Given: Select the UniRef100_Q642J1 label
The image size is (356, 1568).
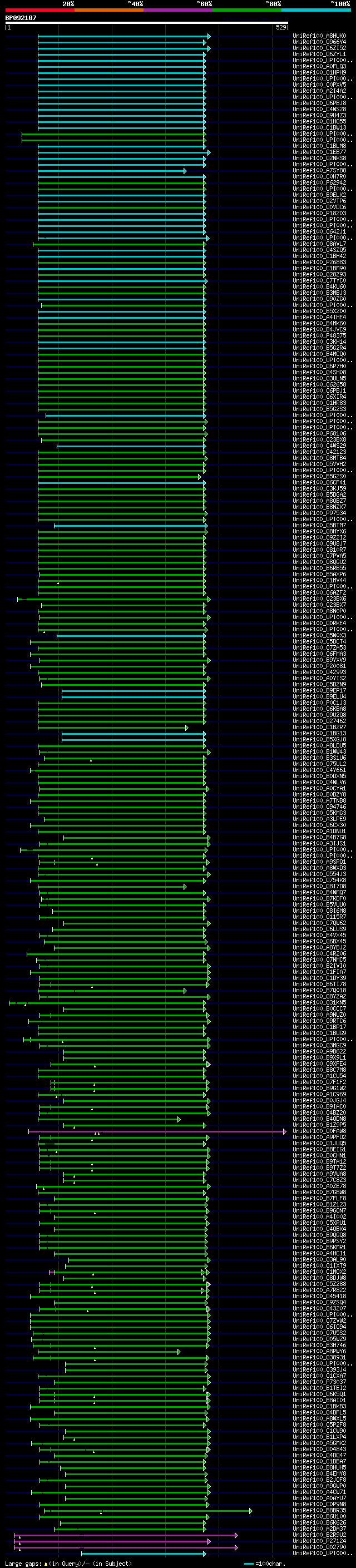Looking at the screenshot, I should [x=319, y=232].
